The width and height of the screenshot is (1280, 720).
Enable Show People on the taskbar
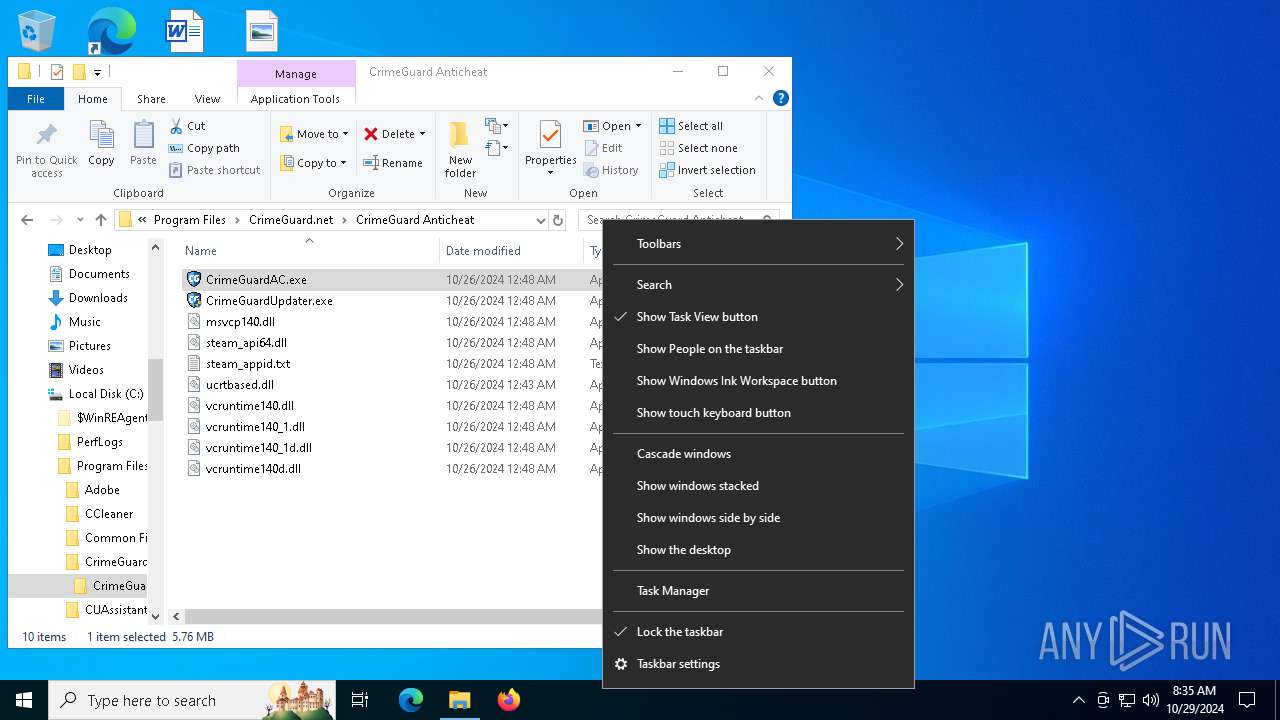[x=758, y=349]
